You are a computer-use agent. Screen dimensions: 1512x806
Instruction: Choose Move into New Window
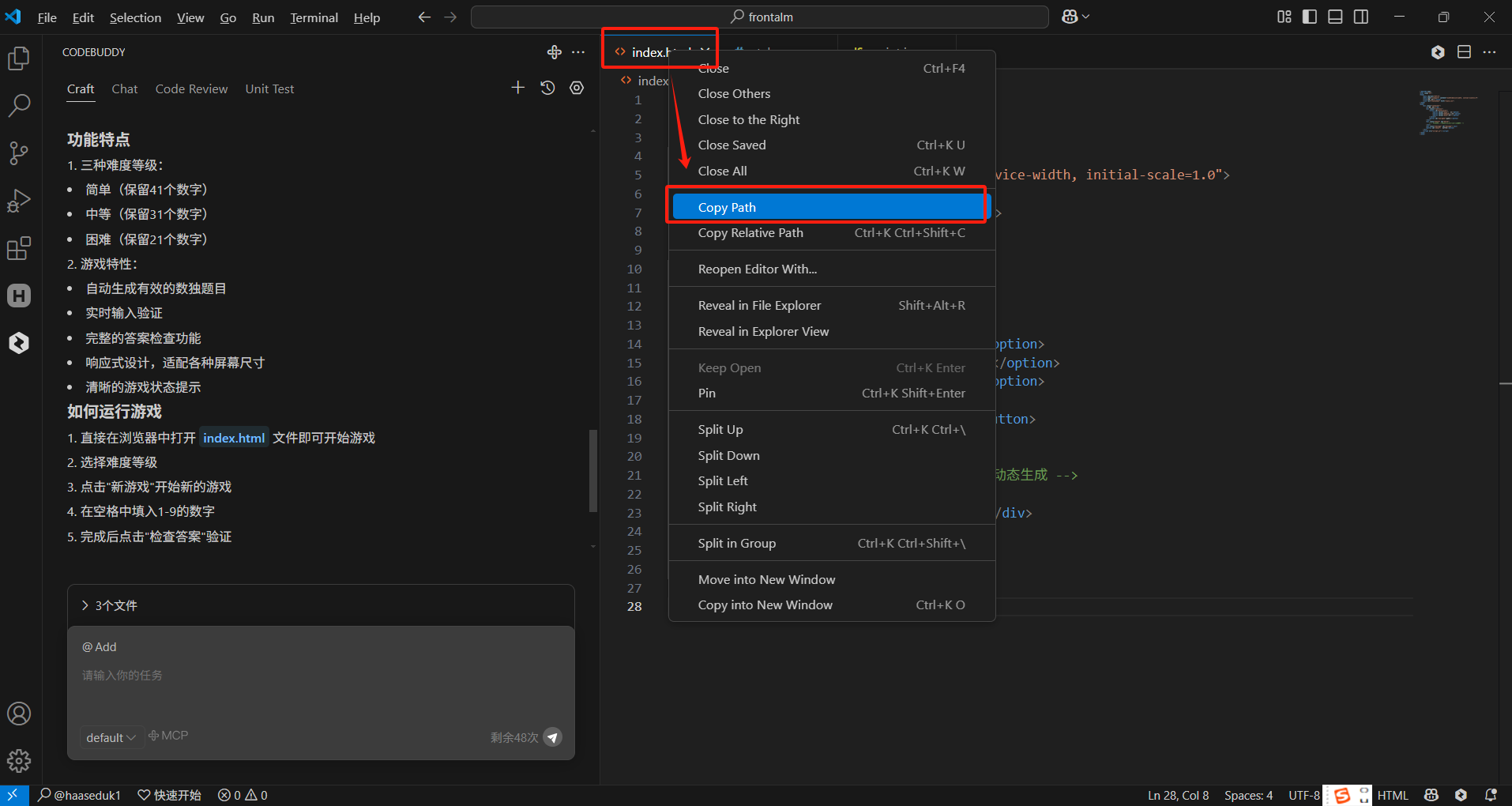[x=831, y=579]
